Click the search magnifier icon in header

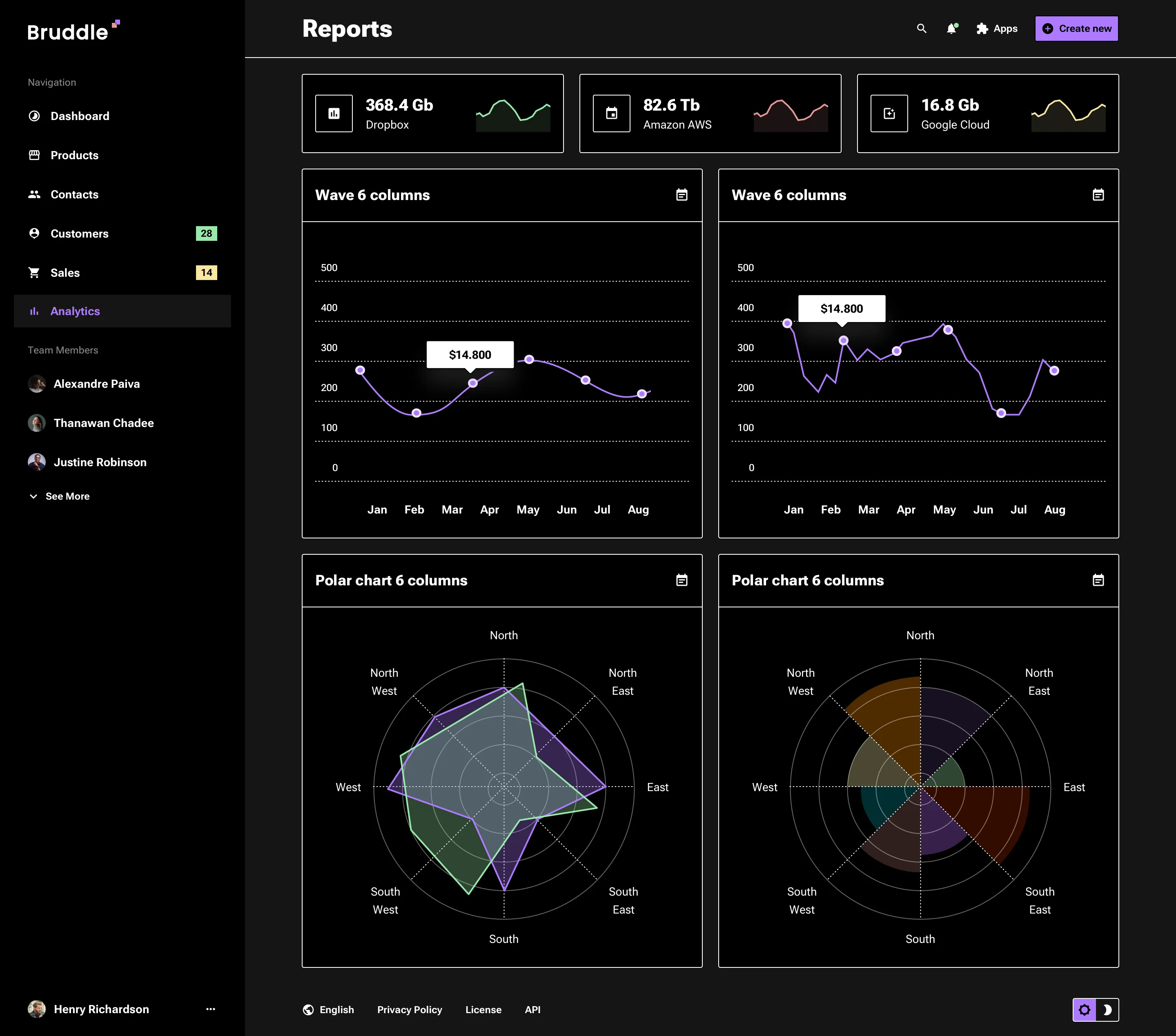[921, 29]
